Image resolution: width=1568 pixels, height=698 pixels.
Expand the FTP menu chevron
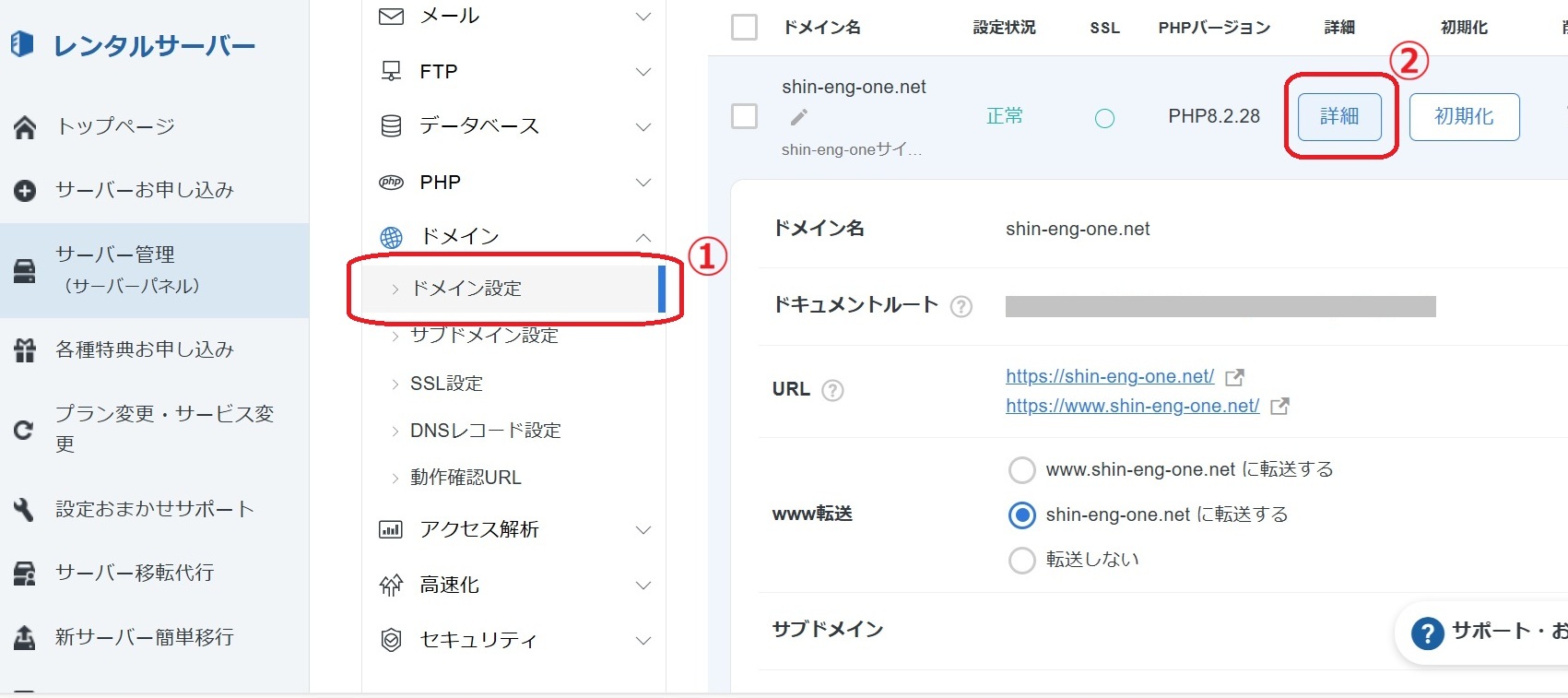643,72
